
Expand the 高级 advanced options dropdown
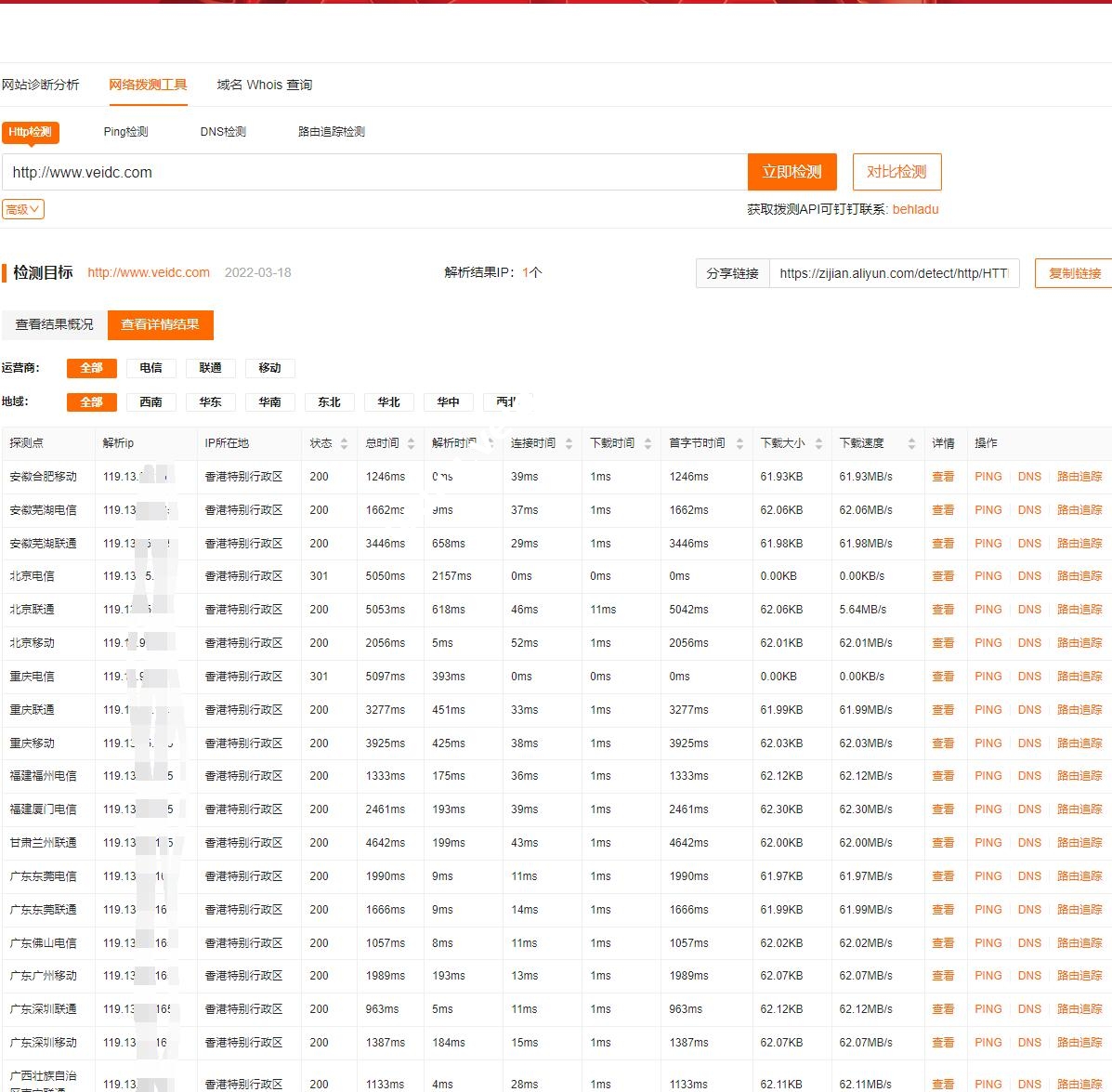[23, 210]
